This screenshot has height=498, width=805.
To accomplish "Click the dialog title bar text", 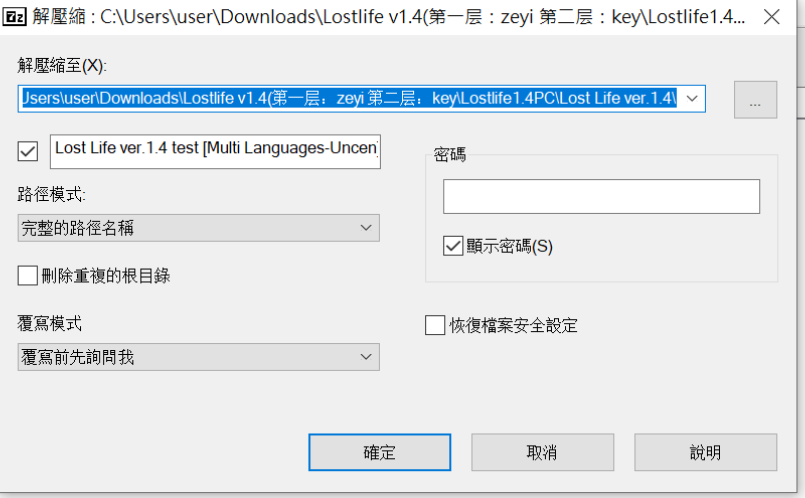I will (400, 17).
